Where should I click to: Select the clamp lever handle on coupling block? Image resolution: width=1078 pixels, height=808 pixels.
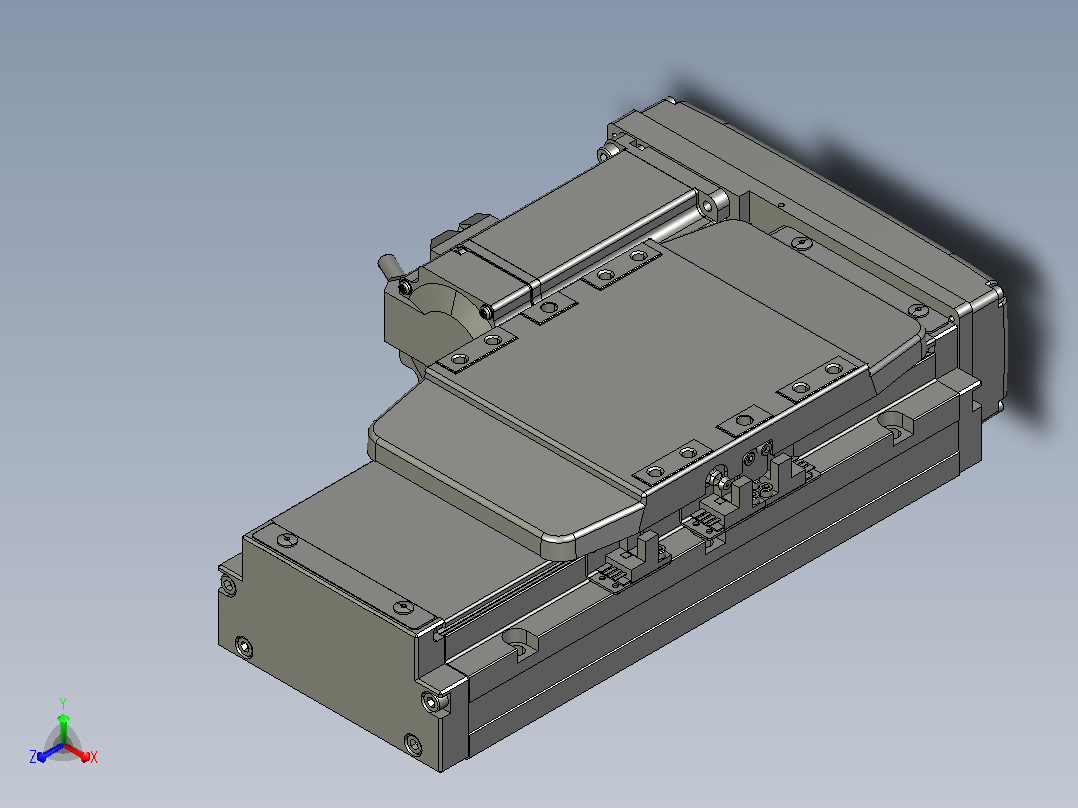tap(389, 265)
